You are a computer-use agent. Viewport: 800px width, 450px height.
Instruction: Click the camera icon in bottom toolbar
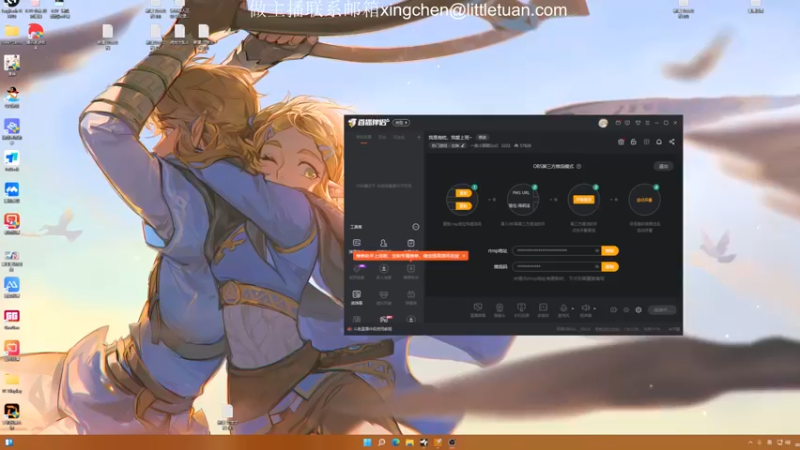point(499,308)
